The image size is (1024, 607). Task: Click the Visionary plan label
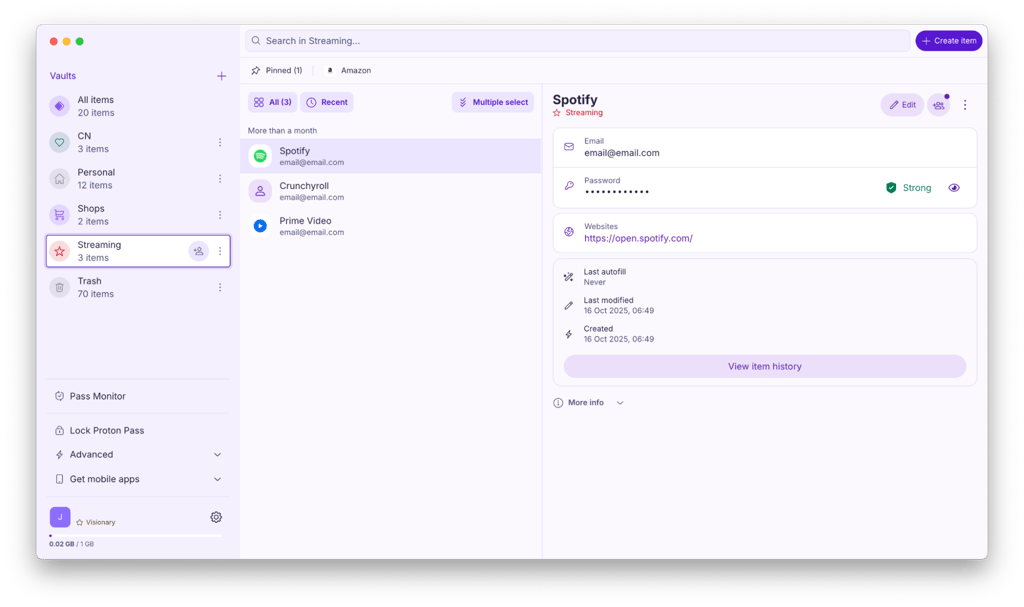point(96,523)
